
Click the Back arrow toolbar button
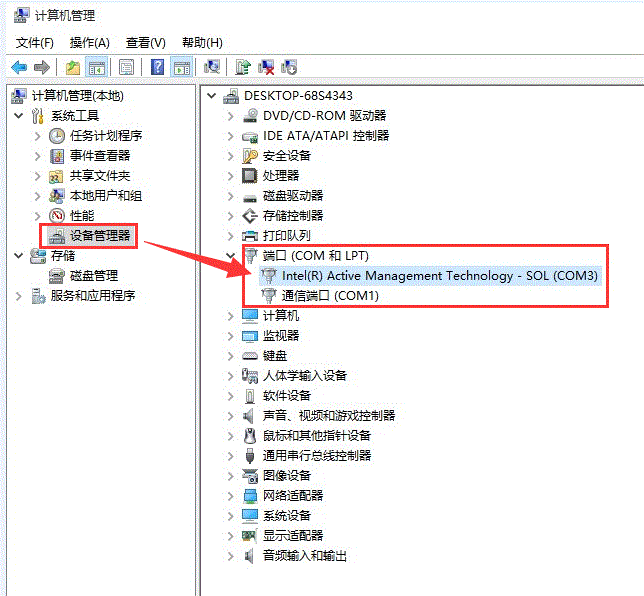coord(19,67)
